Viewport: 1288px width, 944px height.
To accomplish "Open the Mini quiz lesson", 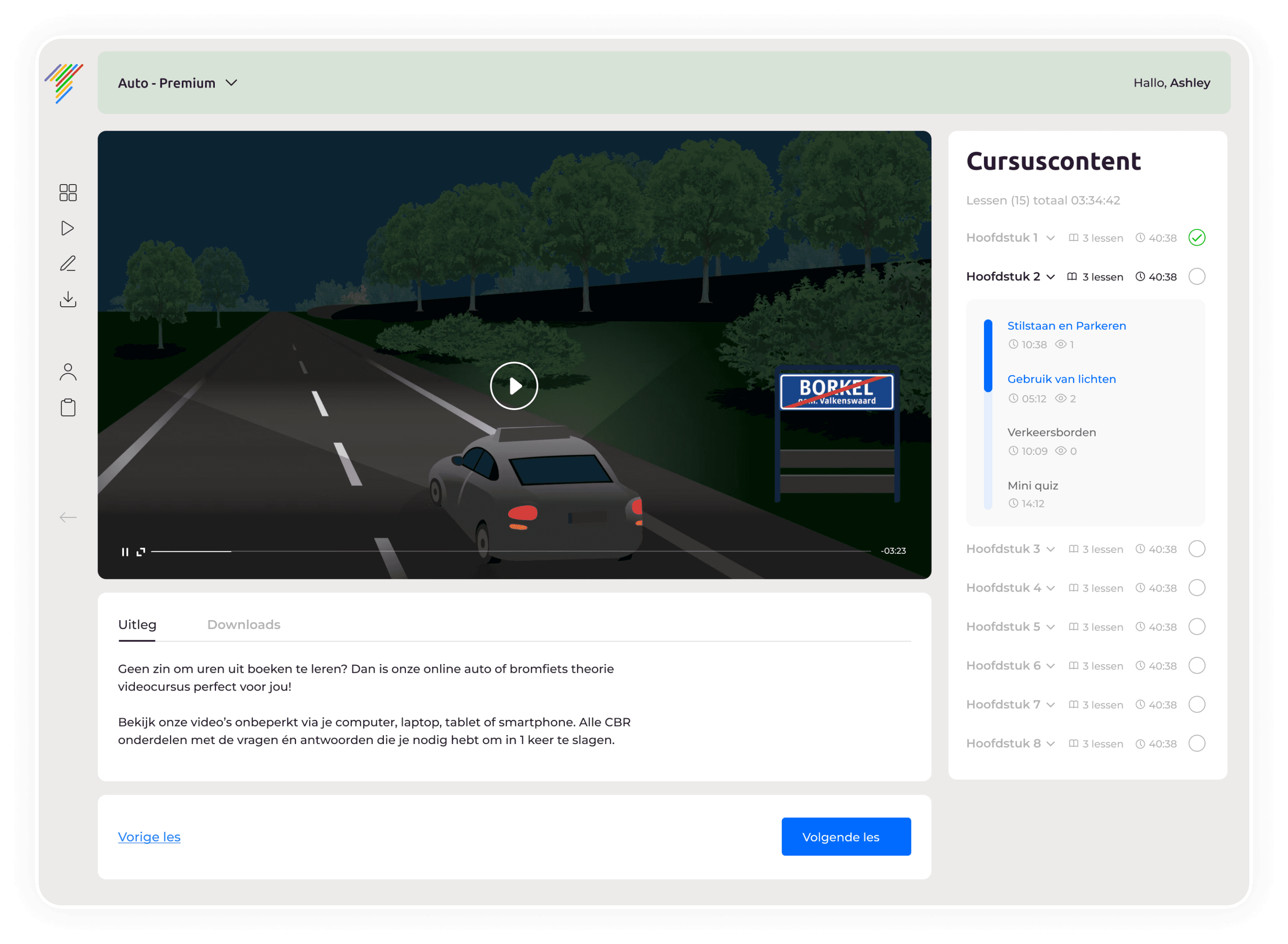I will [1033, 486].
